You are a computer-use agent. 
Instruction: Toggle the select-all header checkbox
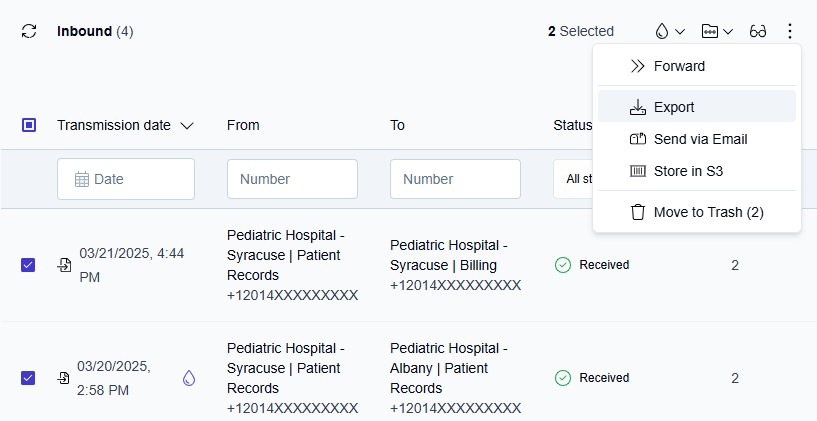pyautogui.click(x=29, y=125)
